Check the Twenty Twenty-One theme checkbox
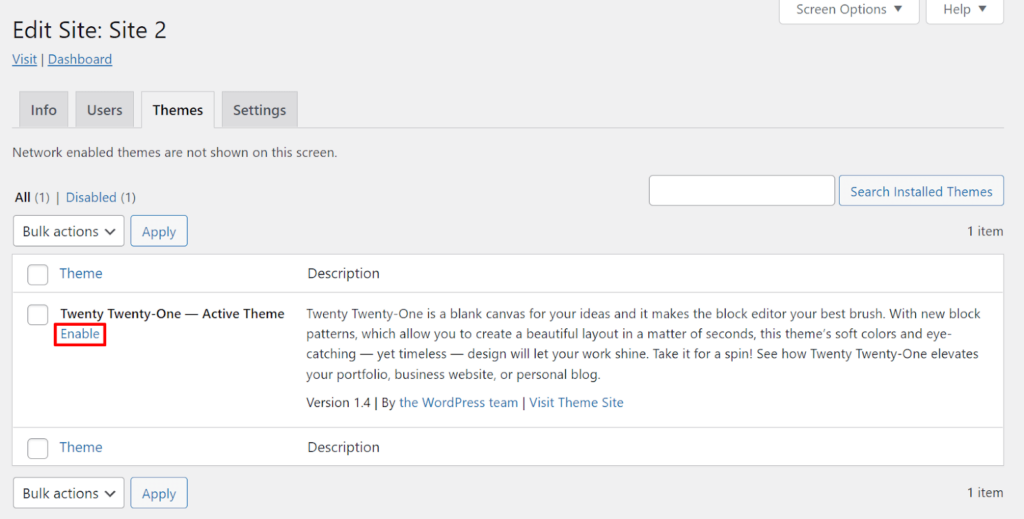The image size is (1024, 519). (37, 315)
